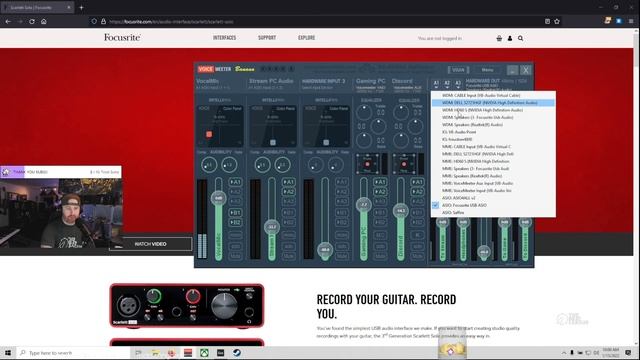Click VocalMic Gate knob
This screenshot has height=360, width=640.
coord(229,165)
